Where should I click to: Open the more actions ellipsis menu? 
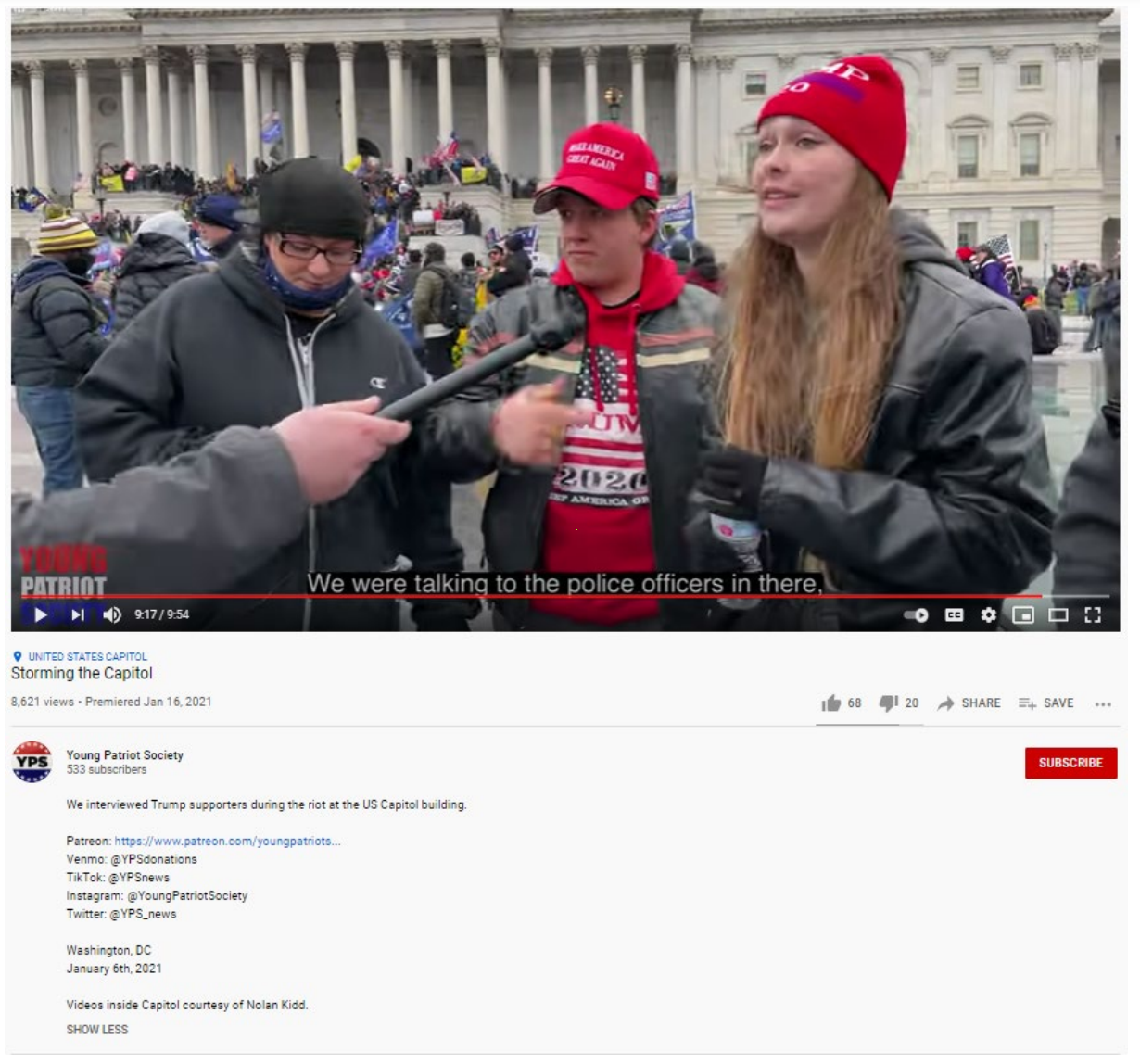1103,704
